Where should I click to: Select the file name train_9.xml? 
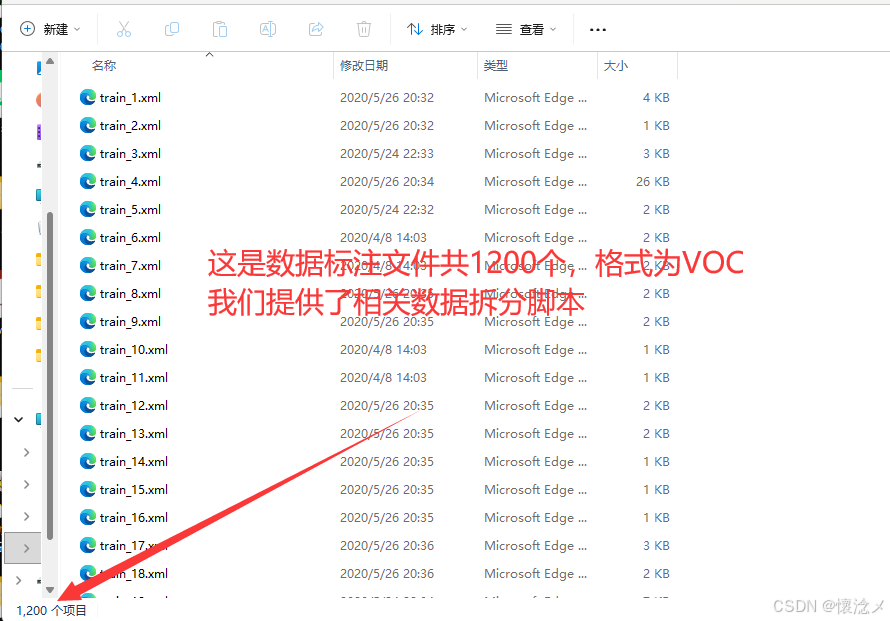coord(130,321)
